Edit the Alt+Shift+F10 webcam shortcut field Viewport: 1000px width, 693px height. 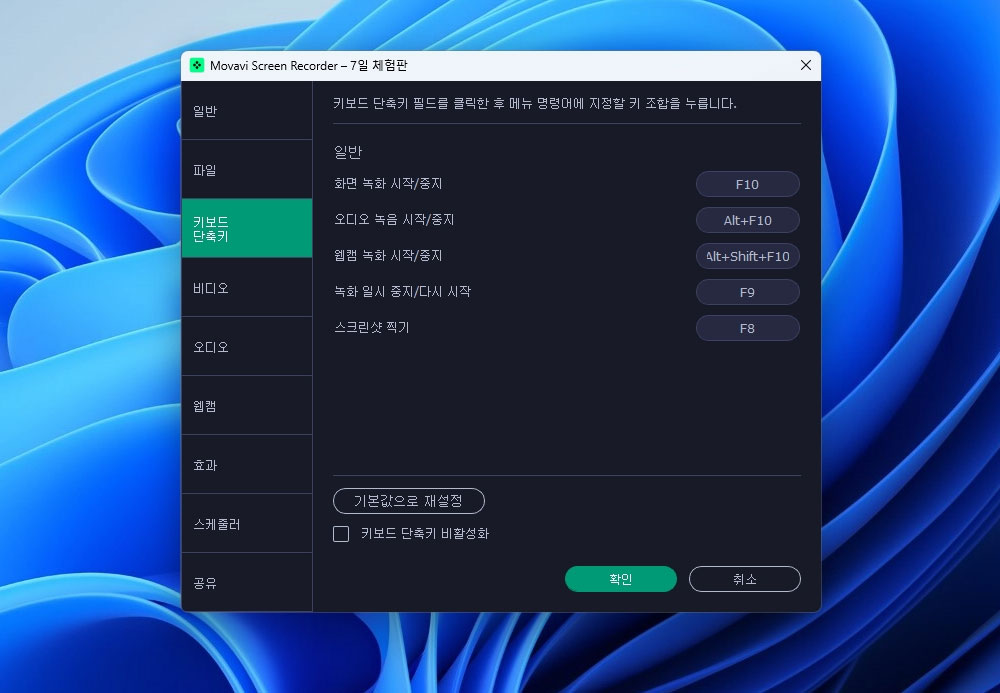pos(747,256)
